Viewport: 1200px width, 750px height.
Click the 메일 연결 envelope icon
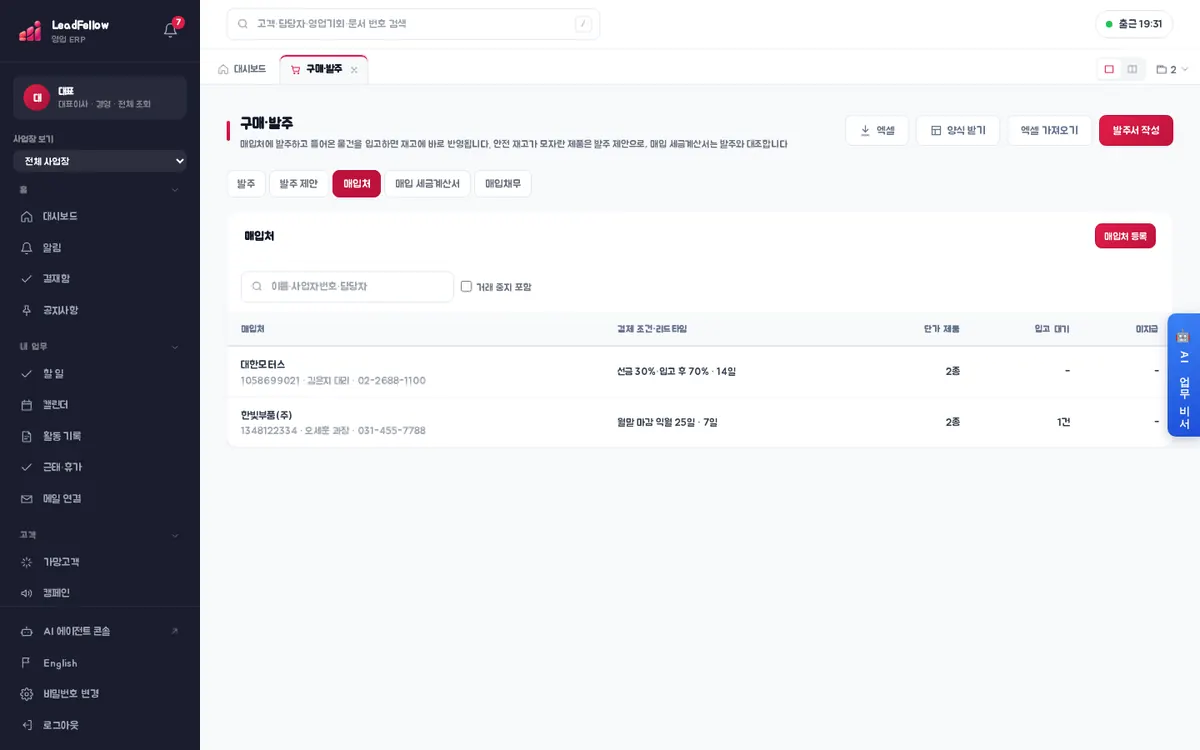pyautogui.click(x=27, y=498)
